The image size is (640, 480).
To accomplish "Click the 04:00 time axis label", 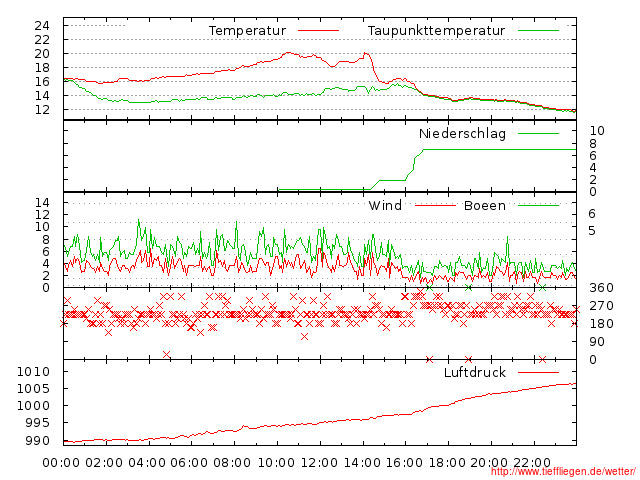I will click(x=147, y=463).
